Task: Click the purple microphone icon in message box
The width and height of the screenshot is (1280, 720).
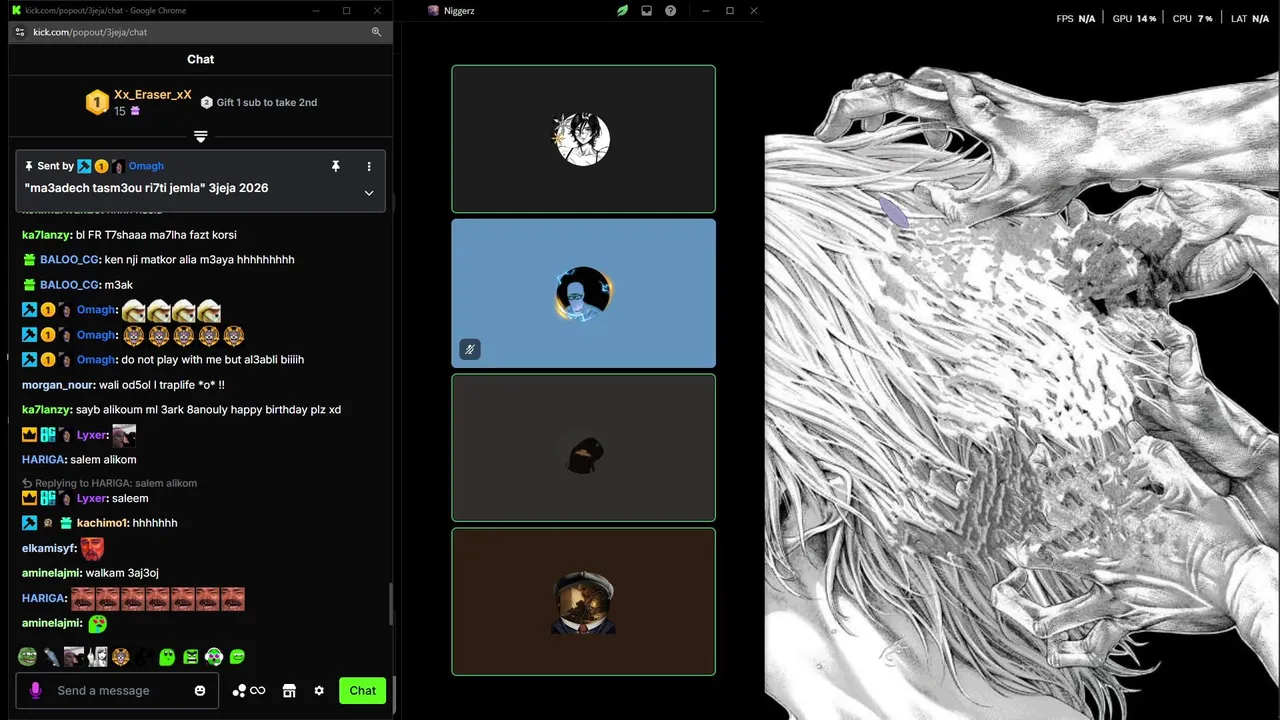Action: (x=35, y=690)
